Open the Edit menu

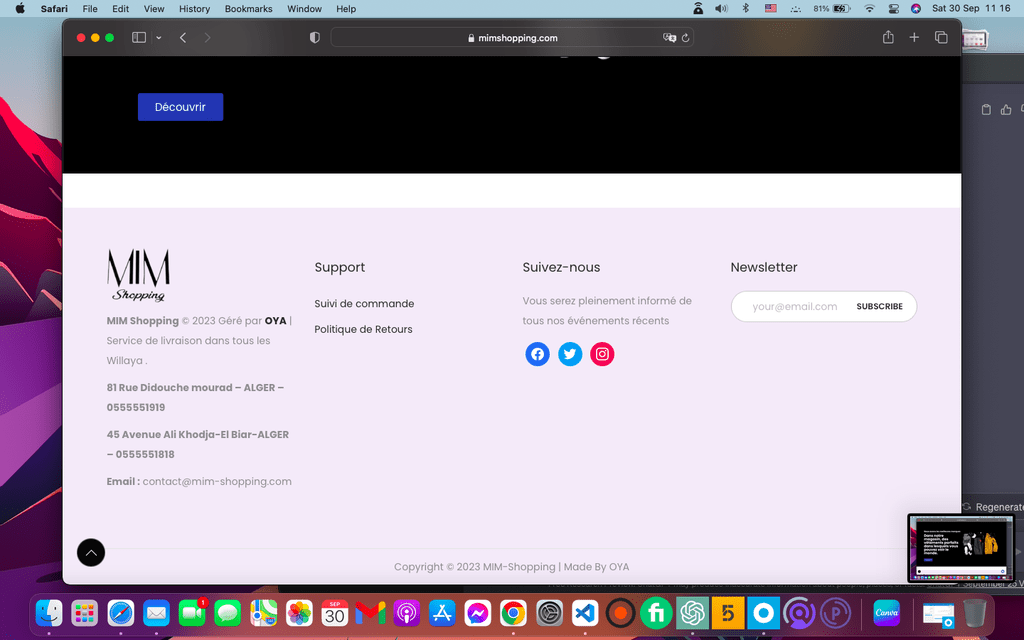tap(120, 8)
